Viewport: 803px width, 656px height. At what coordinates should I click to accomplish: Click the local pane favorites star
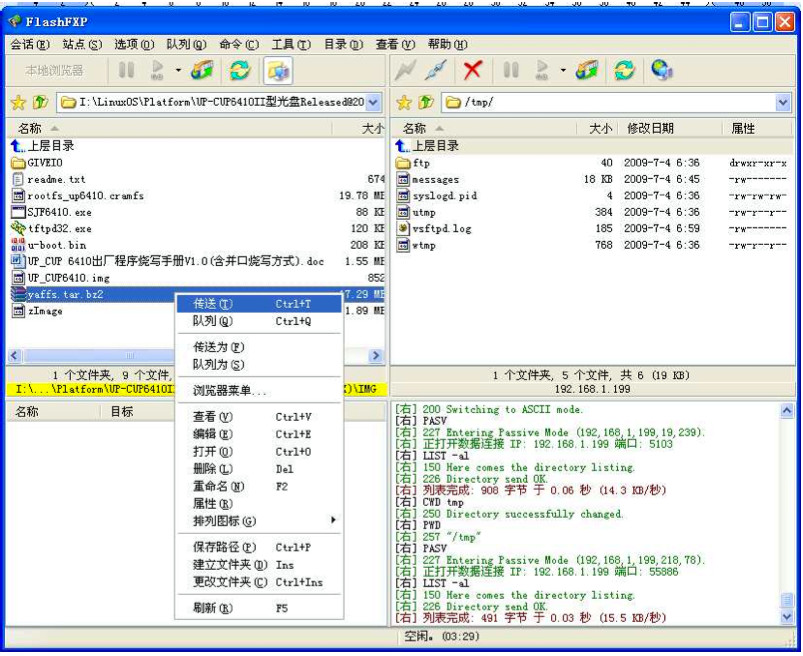[18, 102]
